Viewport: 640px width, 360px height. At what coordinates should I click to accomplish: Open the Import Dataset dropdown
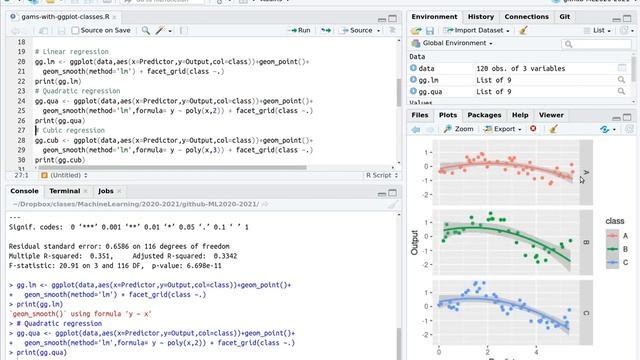click(476, 30)
